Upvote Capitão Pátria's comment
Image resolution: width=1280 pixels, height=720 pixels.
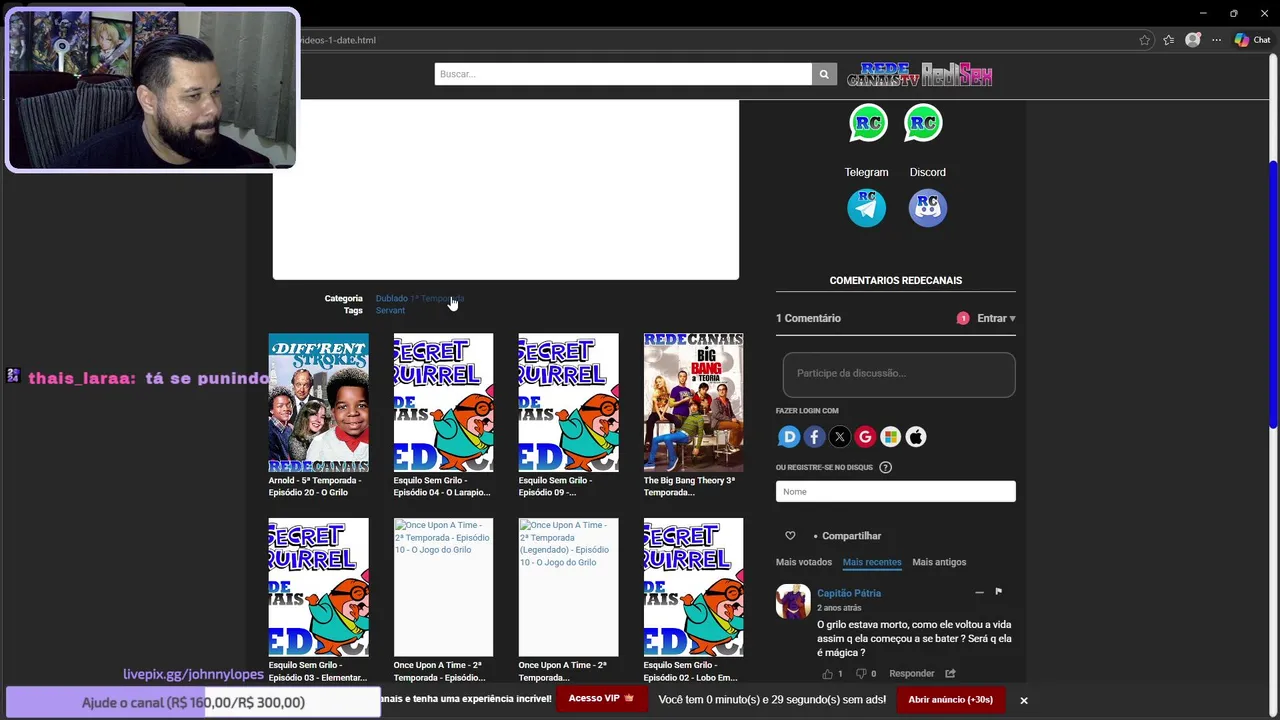pos(827,674)
